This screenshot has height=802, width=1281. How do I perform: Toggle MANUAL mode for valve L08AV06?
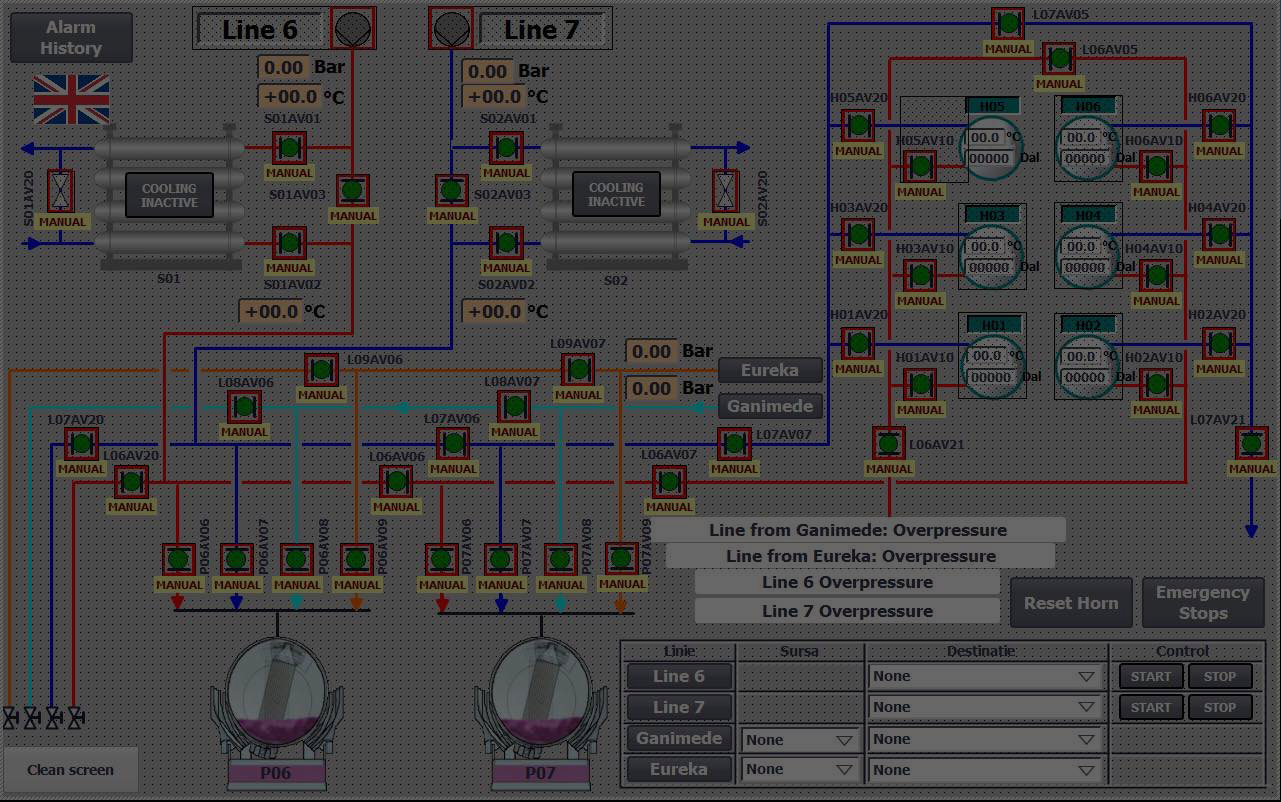pos(244,430)
